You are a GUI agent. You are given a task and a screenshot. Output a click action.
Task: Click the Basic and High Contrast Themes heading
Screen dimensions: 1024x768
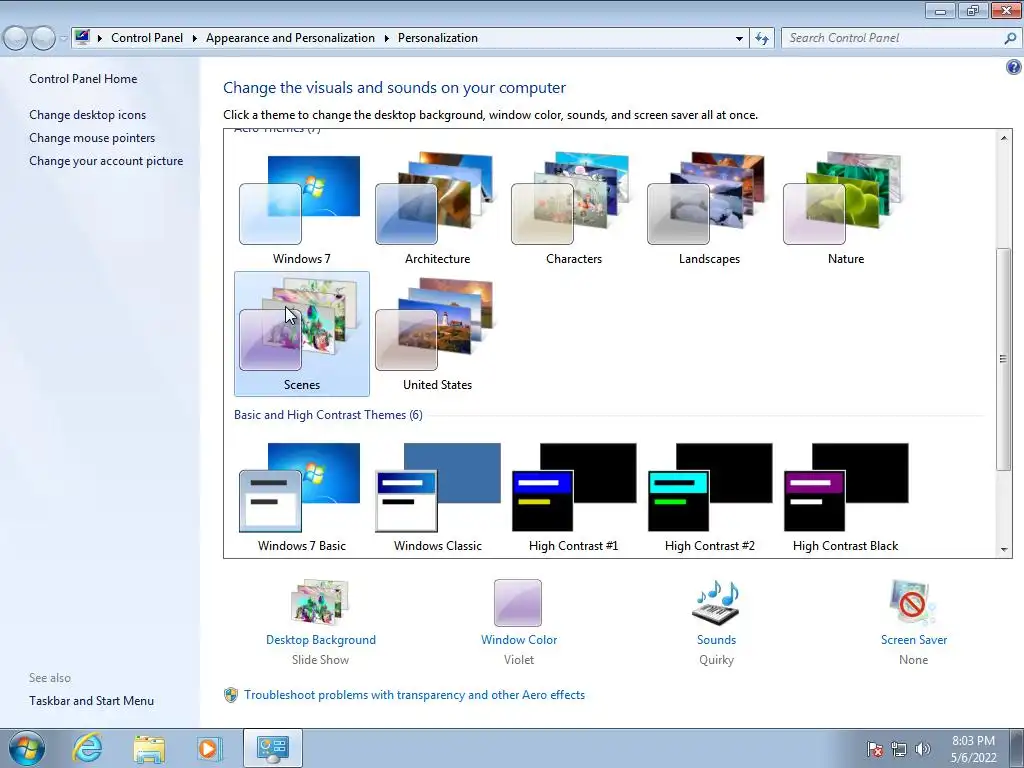coord(328,415)
